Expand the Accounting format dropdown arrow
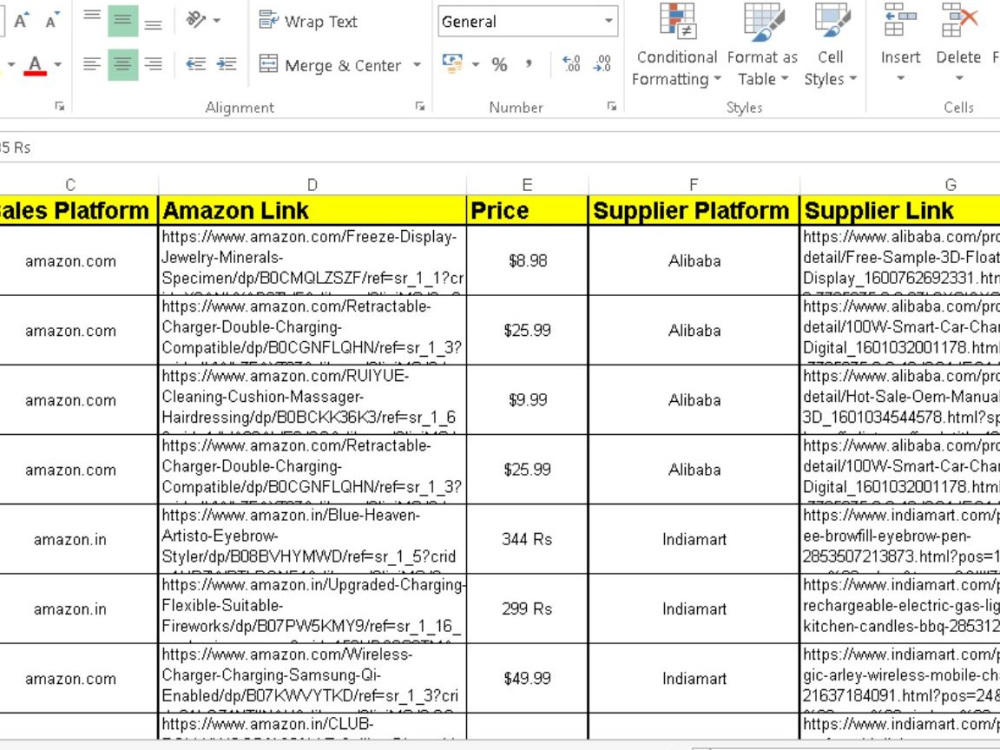Image resolution: width=1000 pixels, height=750 pixels. [476, 64]
